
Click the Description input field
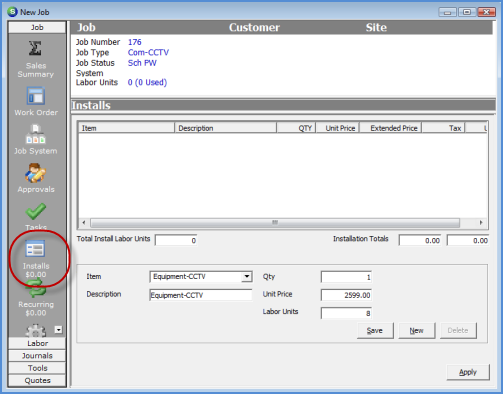tap(201, 295)
